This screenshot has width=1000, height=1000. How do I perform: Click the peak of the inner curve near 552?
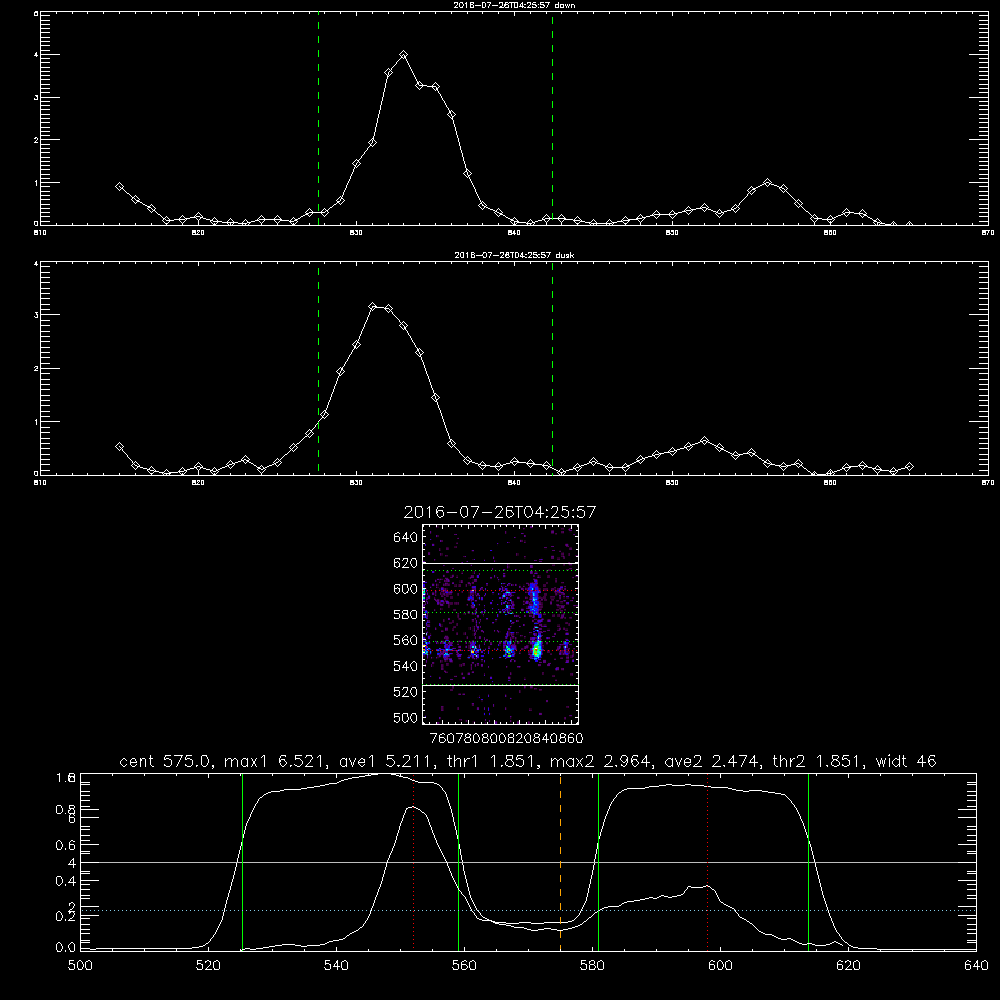point(413,807)
